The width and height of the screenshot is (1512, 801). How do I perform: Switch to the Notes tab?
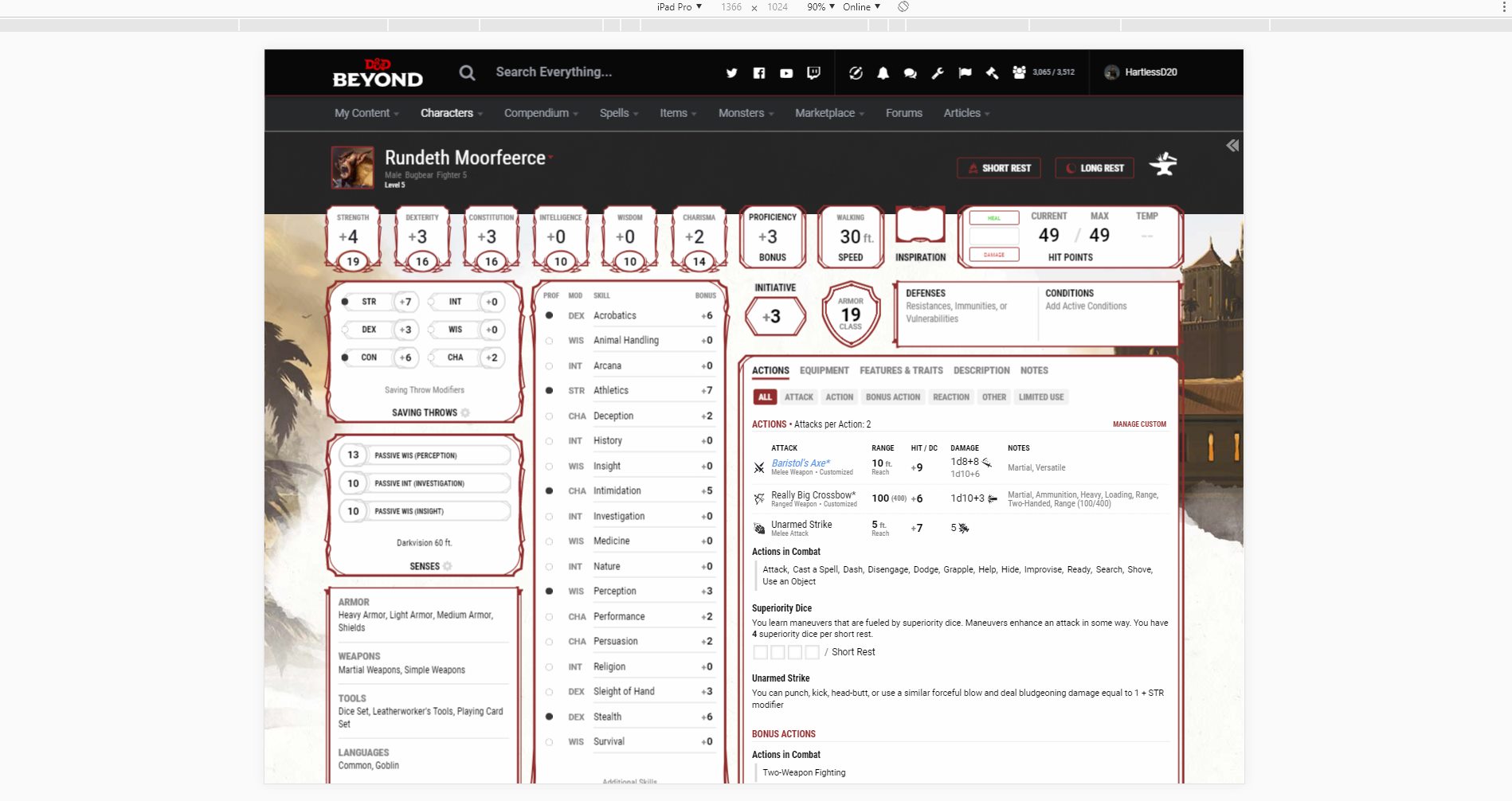(1034, 371)
